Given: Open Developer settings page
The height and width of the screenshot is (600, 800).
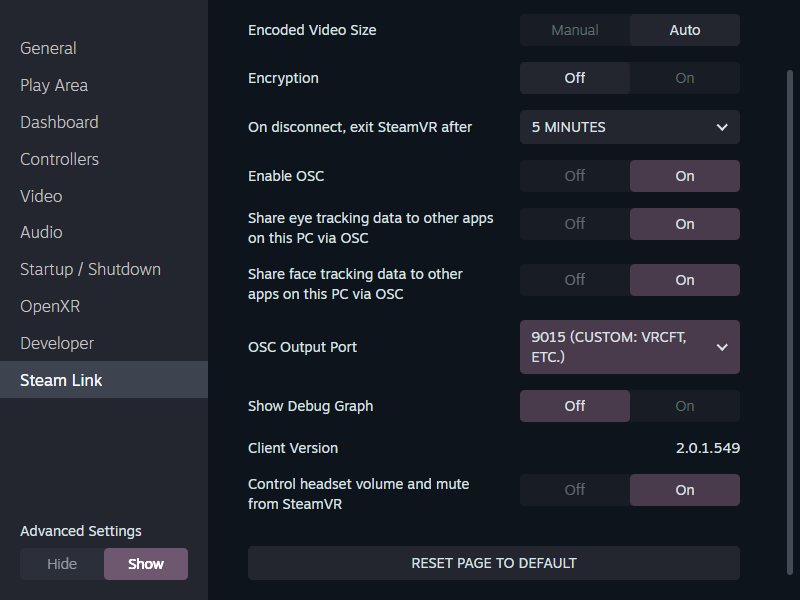Looking at the screenshot, I should coord(104,343).
